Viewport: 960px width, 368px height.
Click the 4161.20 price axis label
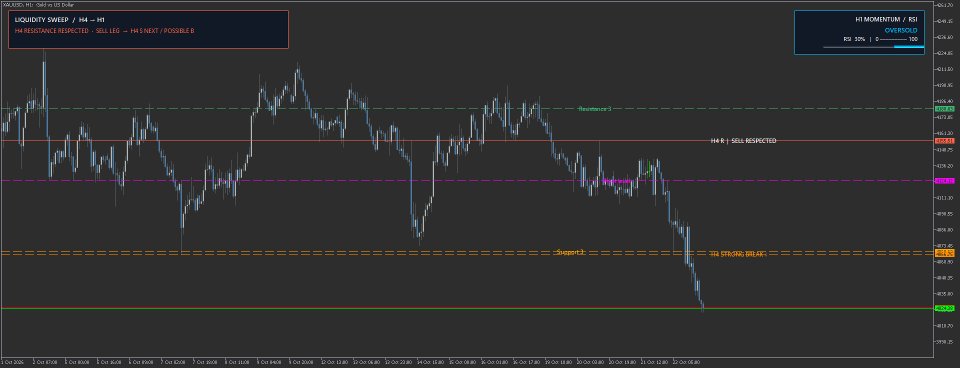click(945, 133)
